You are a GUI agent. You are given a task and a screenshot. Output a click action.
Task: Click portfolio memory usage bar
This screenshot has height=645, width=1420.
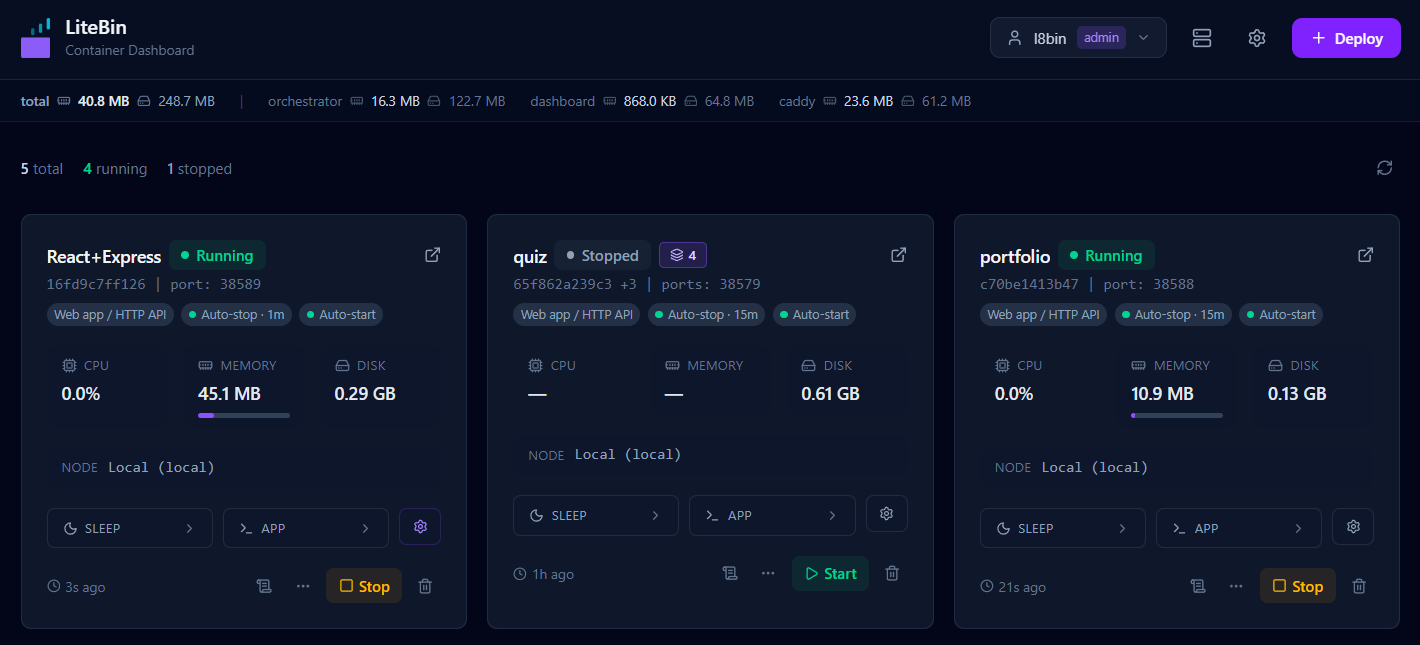[1177, 415]
